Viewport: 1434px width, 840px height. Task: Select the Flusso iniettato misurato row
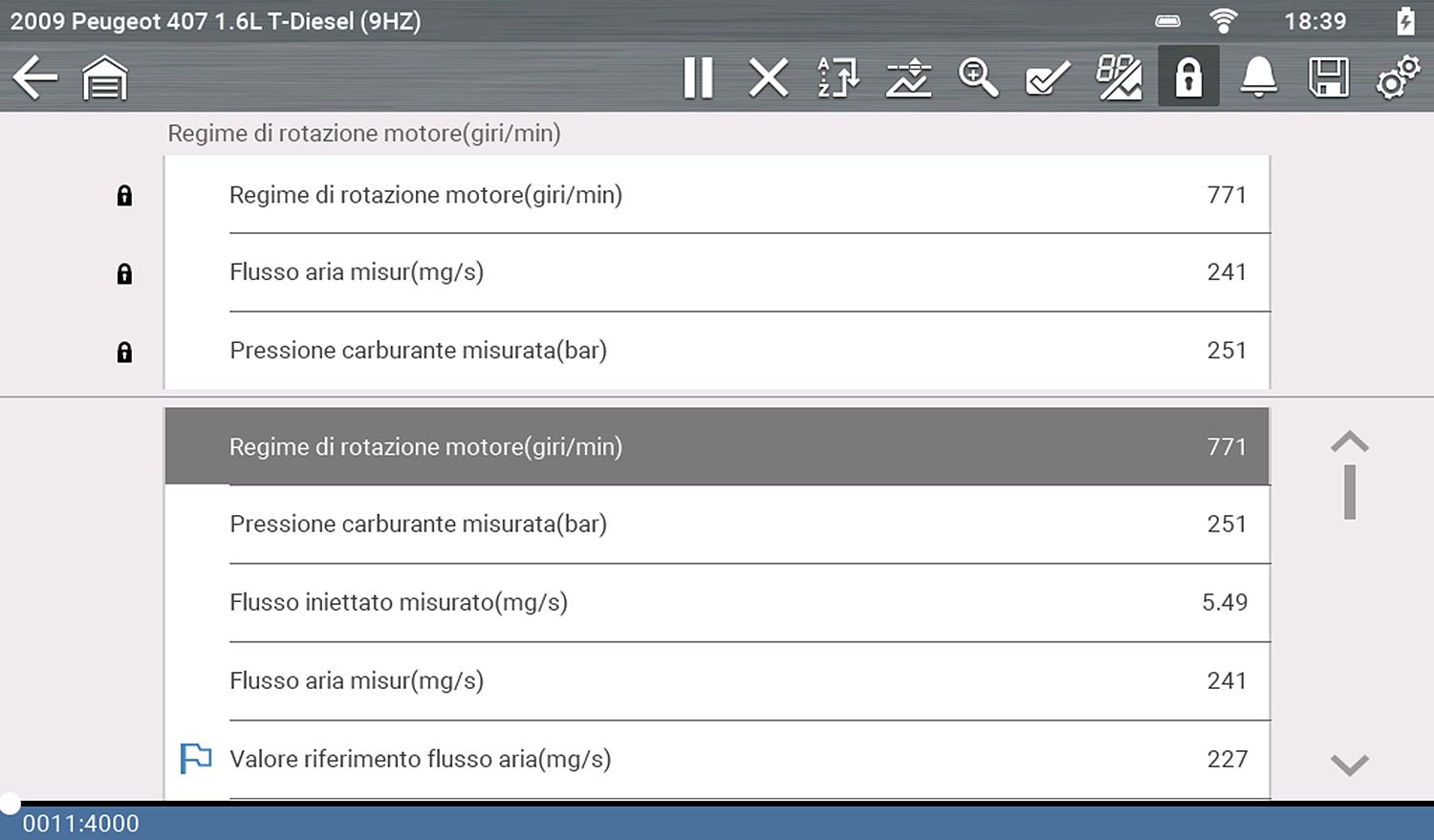click(717, 602)
